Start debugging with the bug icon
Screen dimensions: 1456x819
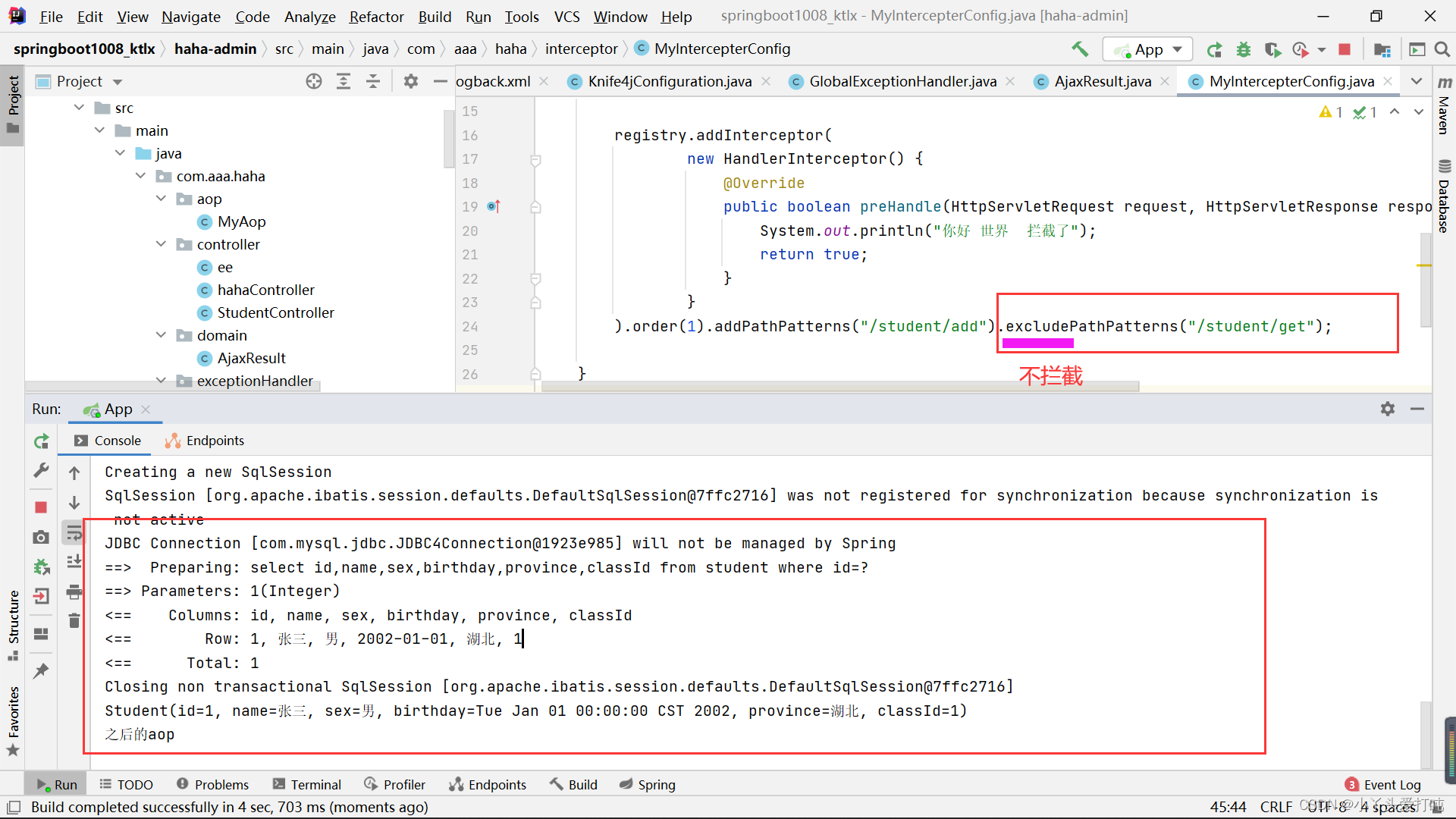click(x=1244, y=49)
